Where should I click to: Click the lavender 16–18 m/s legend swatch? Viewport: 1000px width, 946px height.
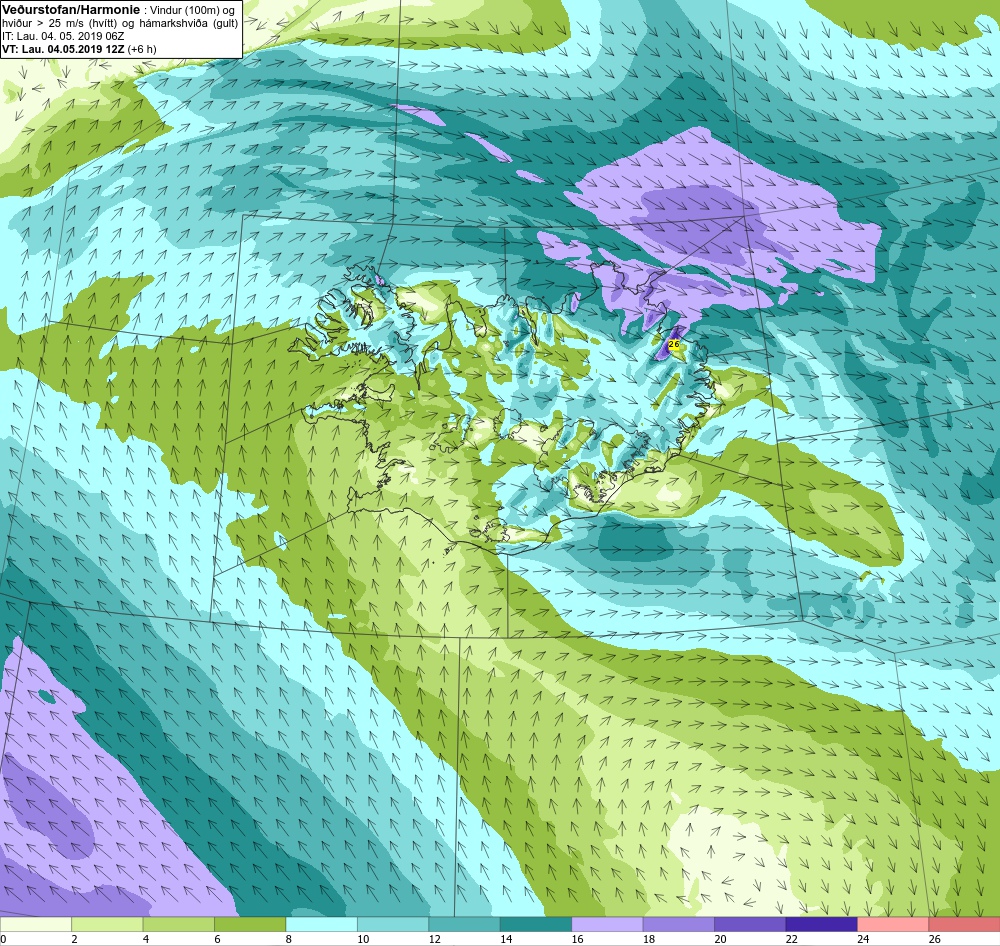[607, 924]
